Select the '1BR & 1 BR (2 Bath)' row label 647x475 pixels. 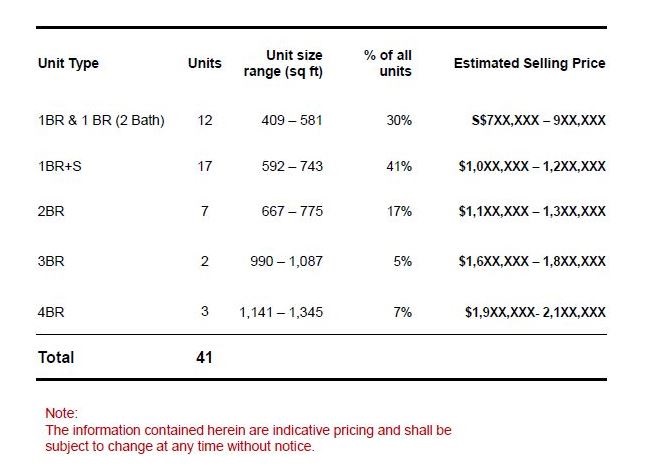101,121
